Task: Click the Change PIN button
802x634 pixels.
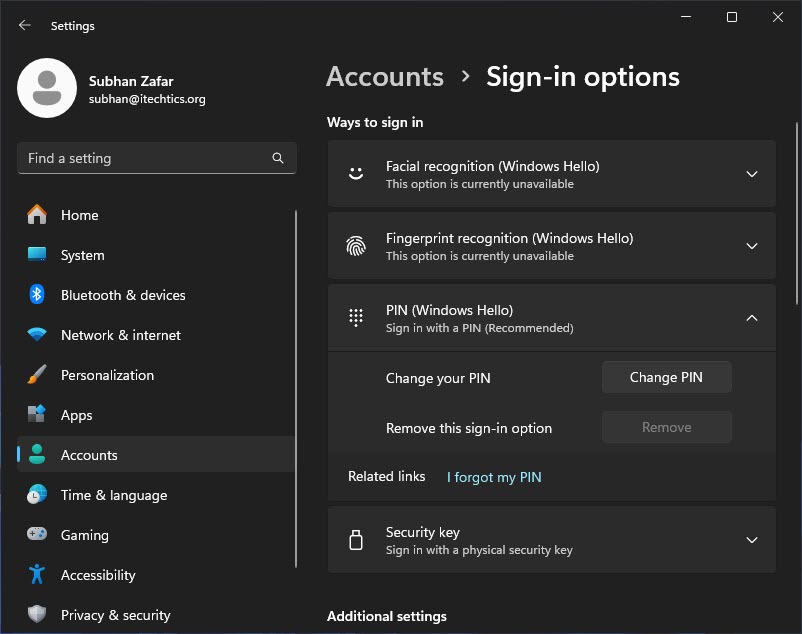Action: (x=666, y=377)
